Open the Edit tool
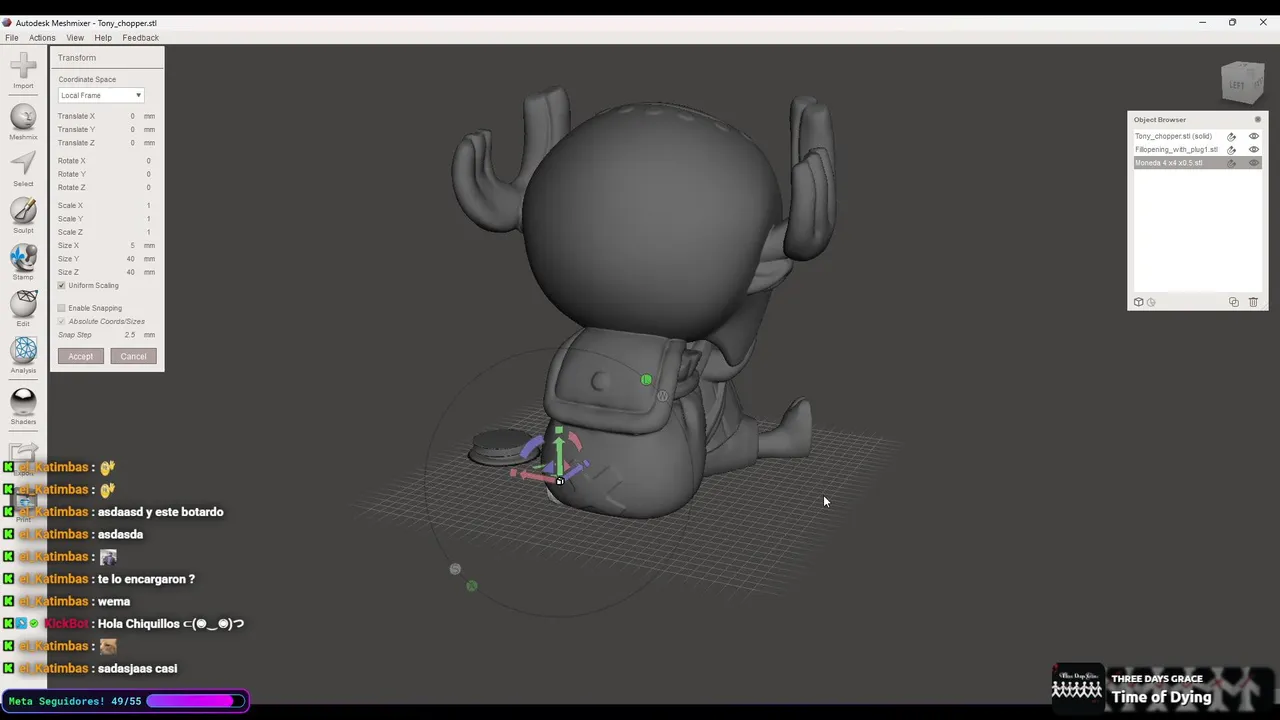Image resolution: width=1280 pixels, height=720 pixels. [x=23, y=308]
